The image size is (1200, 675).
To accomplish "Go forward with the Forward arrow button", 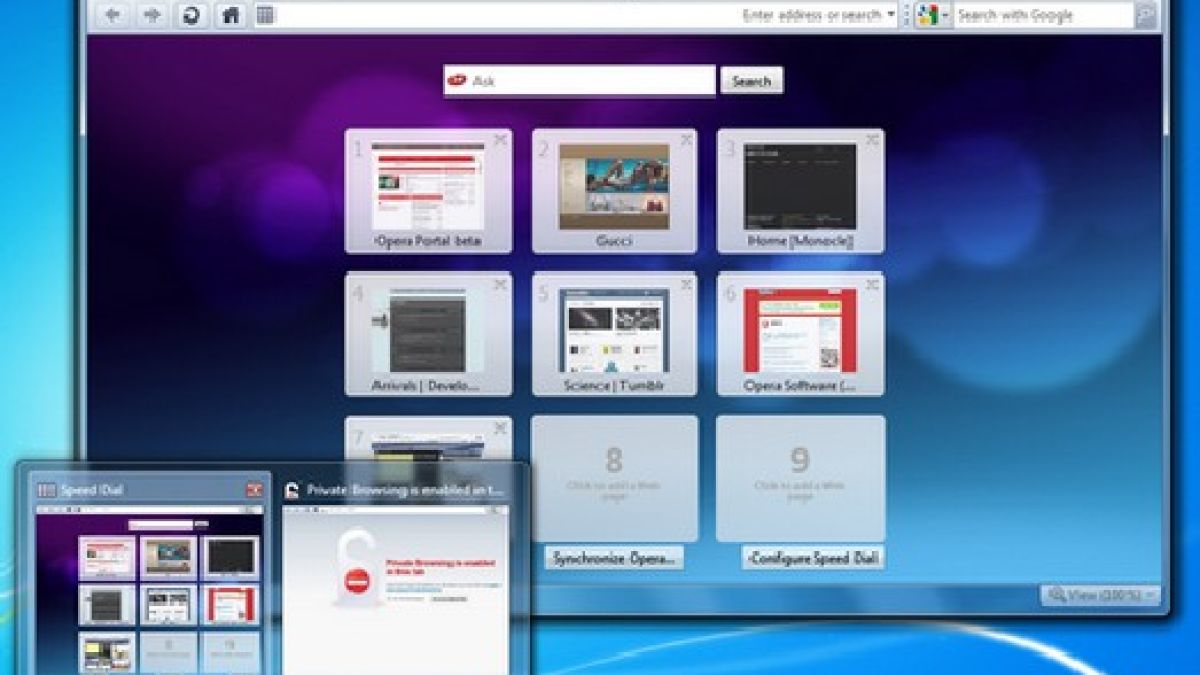I will pos(153,15).
